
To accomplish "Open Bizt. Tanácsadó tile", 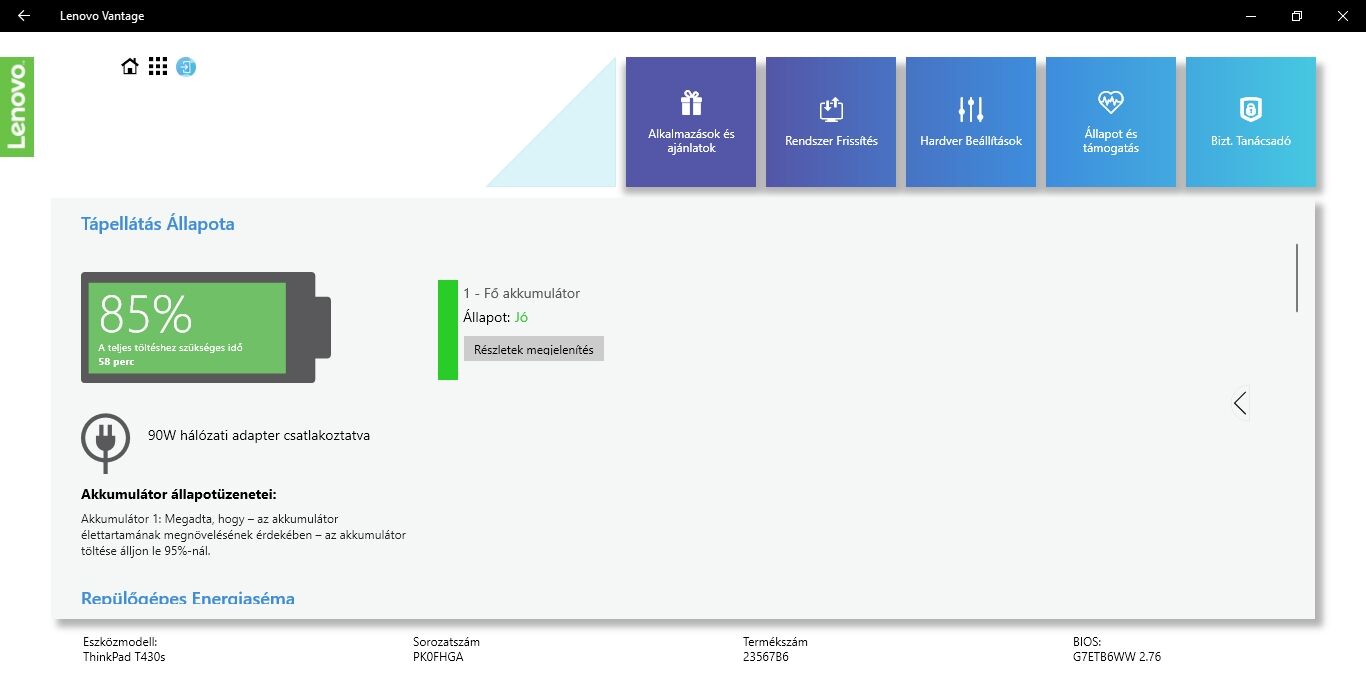I will (x=1251, y=122).
